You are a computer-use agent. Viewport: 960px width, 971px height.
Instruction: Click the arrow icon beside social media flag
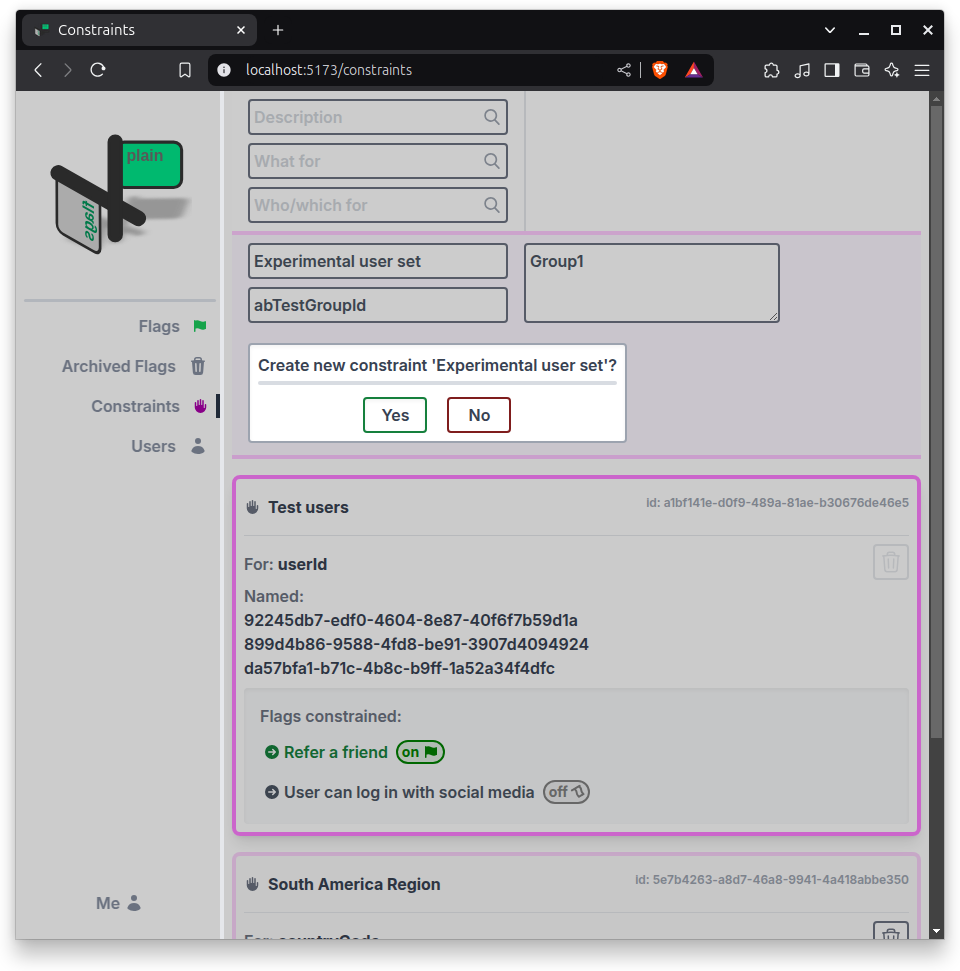coord(271,792)
